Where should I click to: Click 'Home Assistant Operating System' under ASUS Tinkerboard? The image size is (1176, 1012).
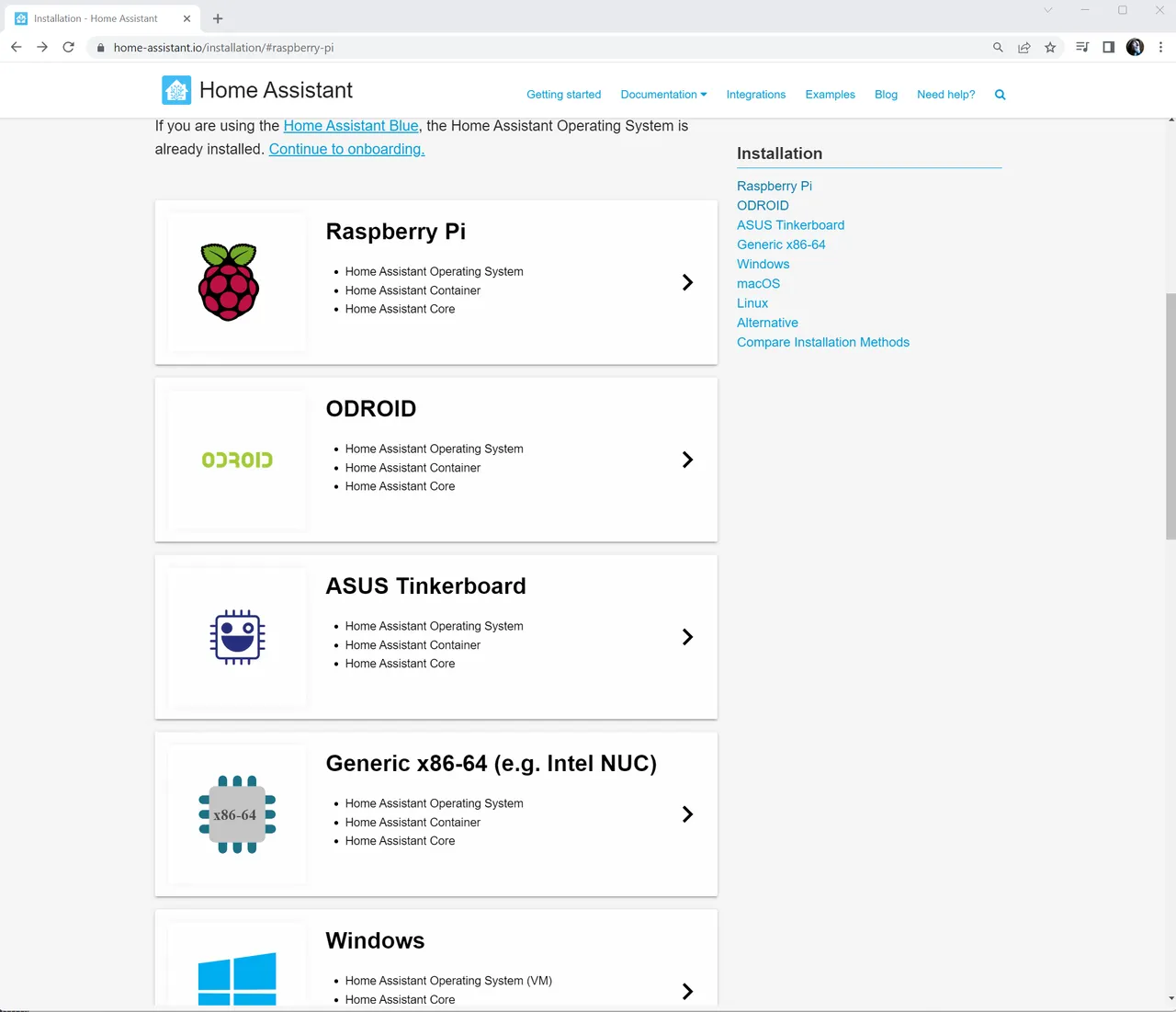(x=434, y=626)
